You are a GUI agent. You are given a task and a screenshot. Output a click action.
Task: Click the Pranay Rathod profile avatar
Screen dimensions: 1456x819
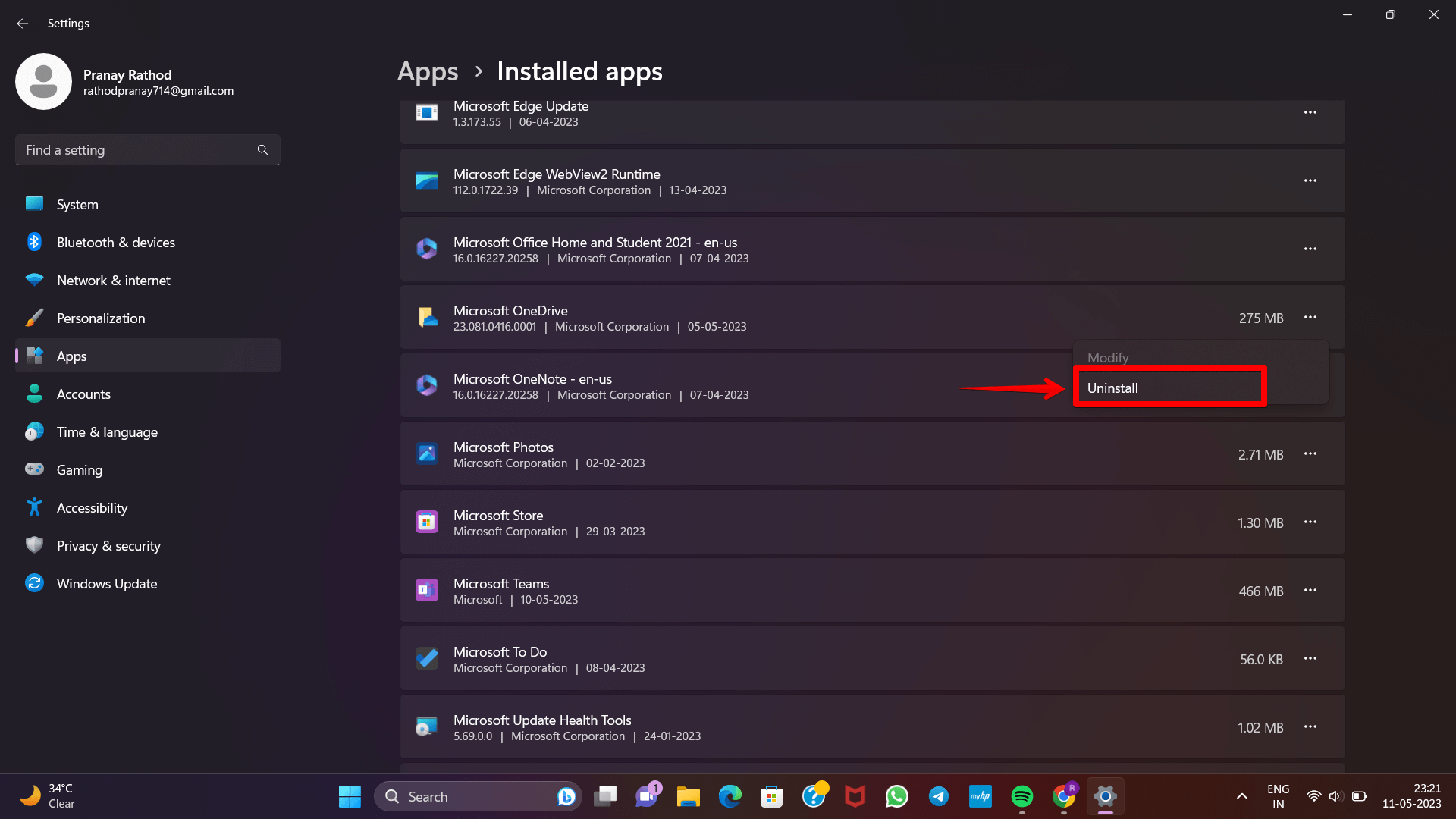coord(43,81)
